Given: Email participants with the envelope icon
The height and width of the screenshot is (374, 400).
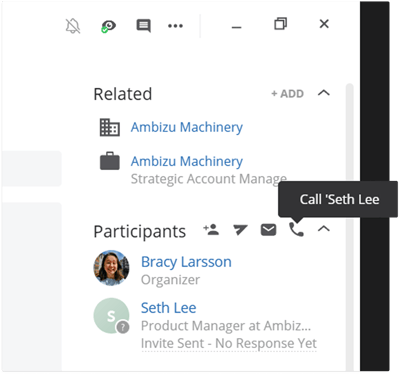Looking at the screenshot, I should click(x=268, y=230).
